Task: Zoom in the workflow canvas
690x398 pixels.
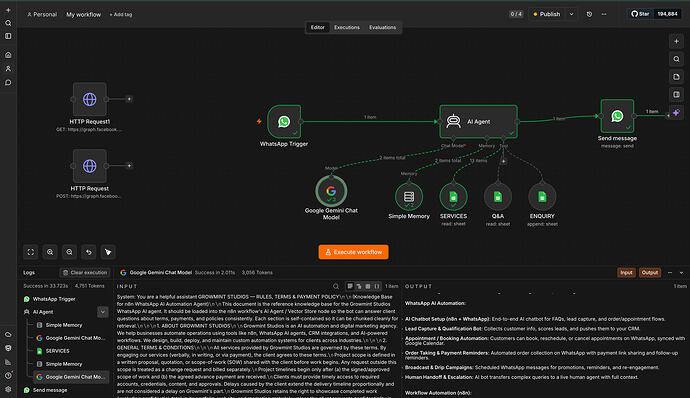Action: click(50, 252)
